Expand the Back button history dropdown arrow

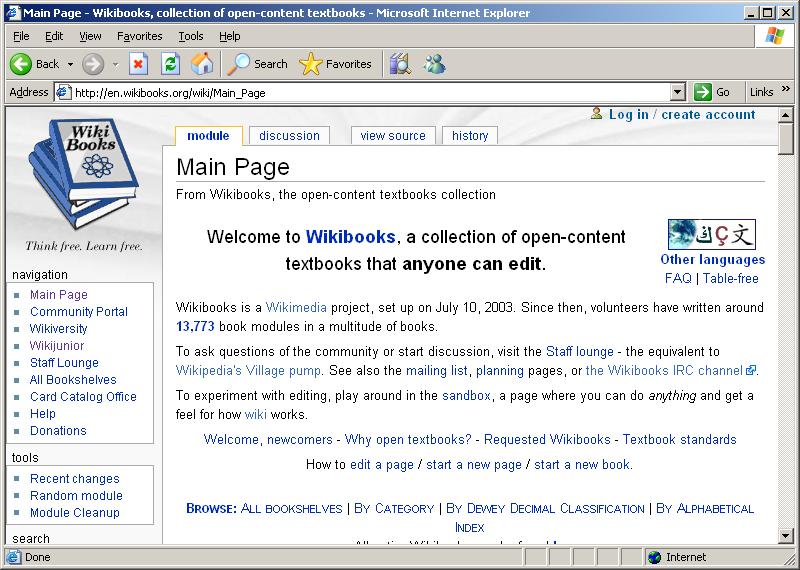tap(70, 64)
